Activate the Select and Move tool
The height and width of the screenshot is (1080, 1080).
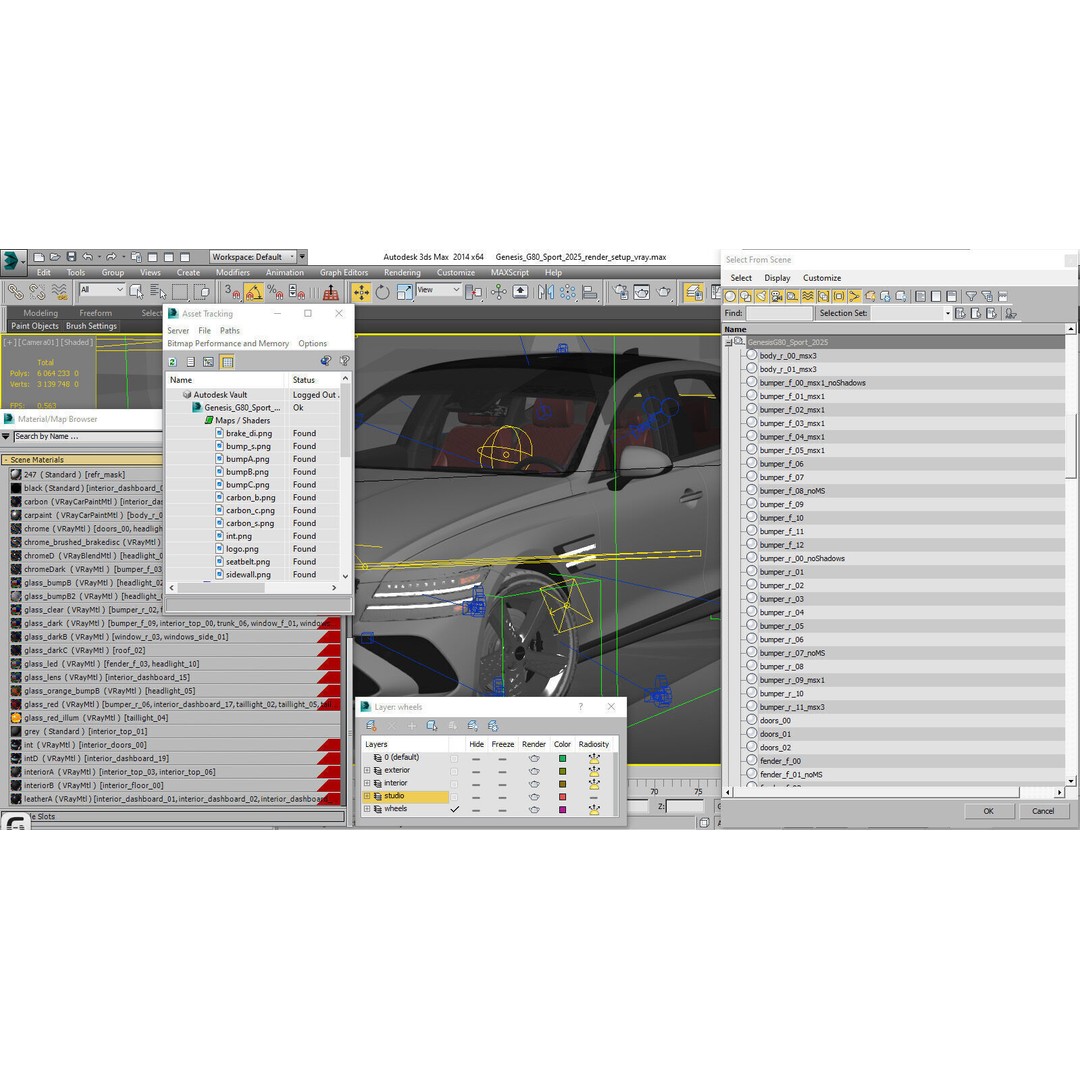[361, 292]
